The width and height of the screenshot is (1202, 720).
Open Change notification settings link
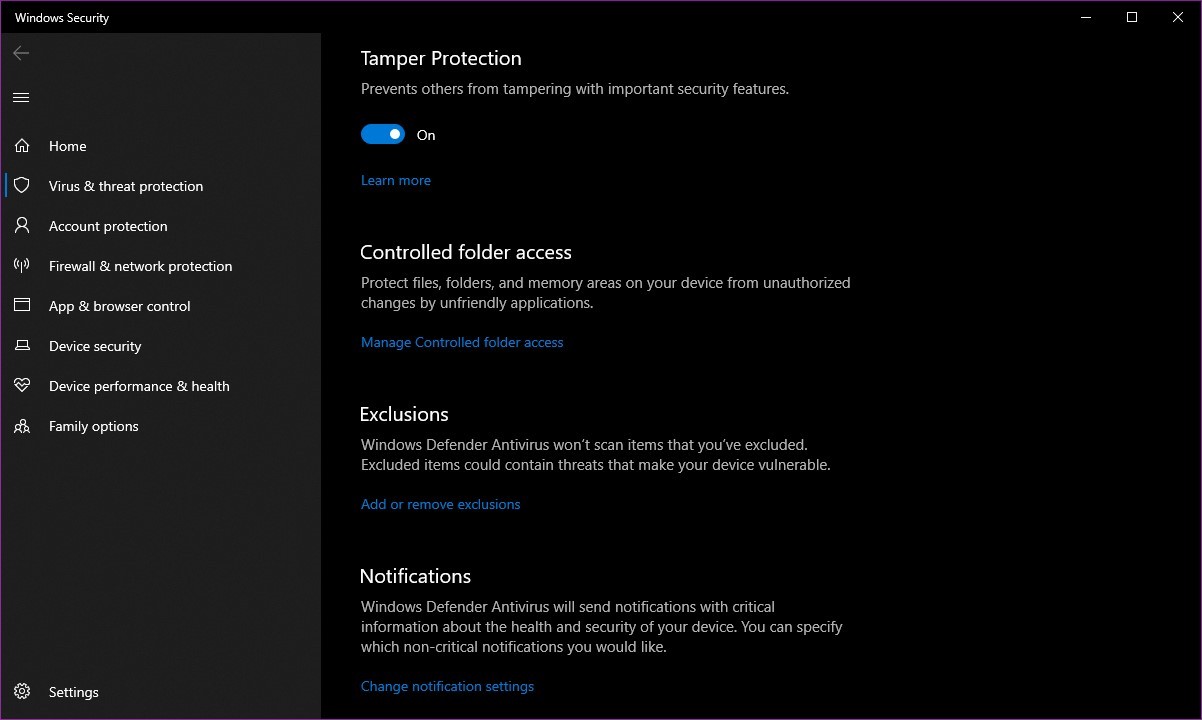click(x=447, y=687)
